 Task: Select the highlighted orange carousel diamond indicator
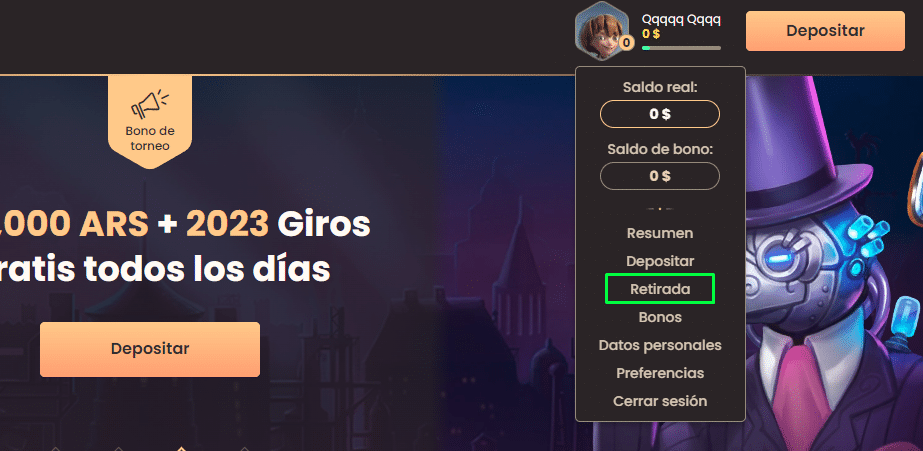(181, 448)
